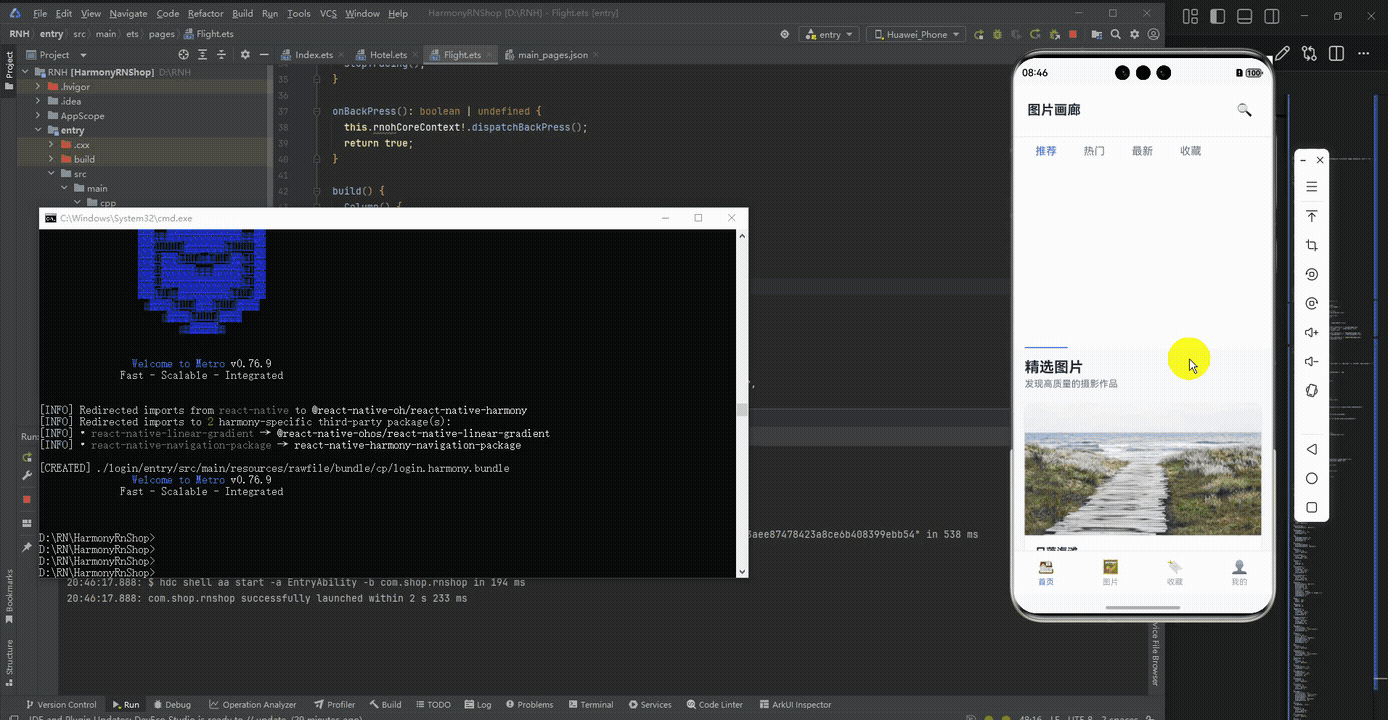Expand the build folder in tree
The height and width of the screenshot is (720, 1388).
52,159
